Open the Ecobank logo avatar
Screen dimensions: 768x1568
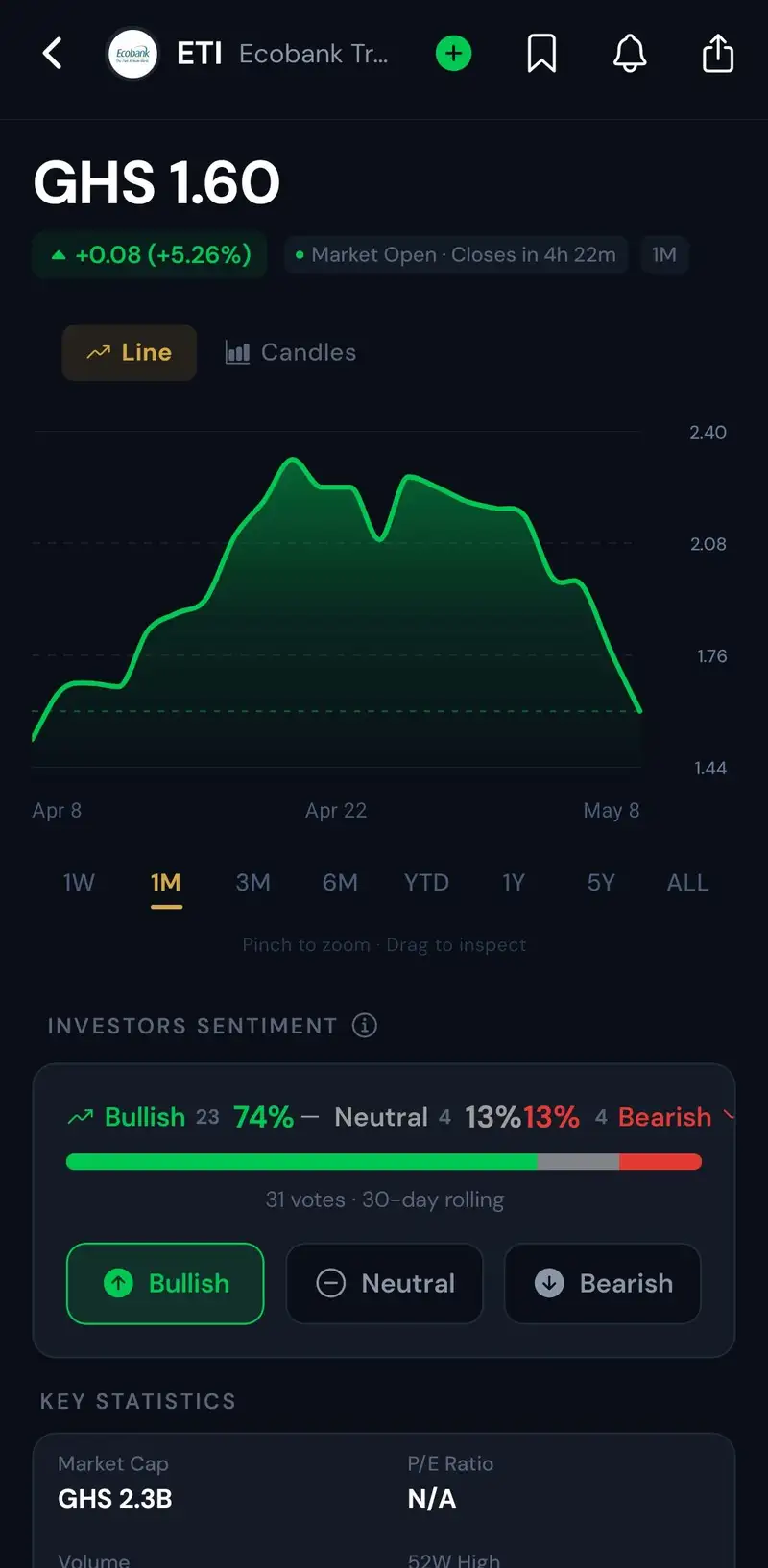click(x=132, y=54)
